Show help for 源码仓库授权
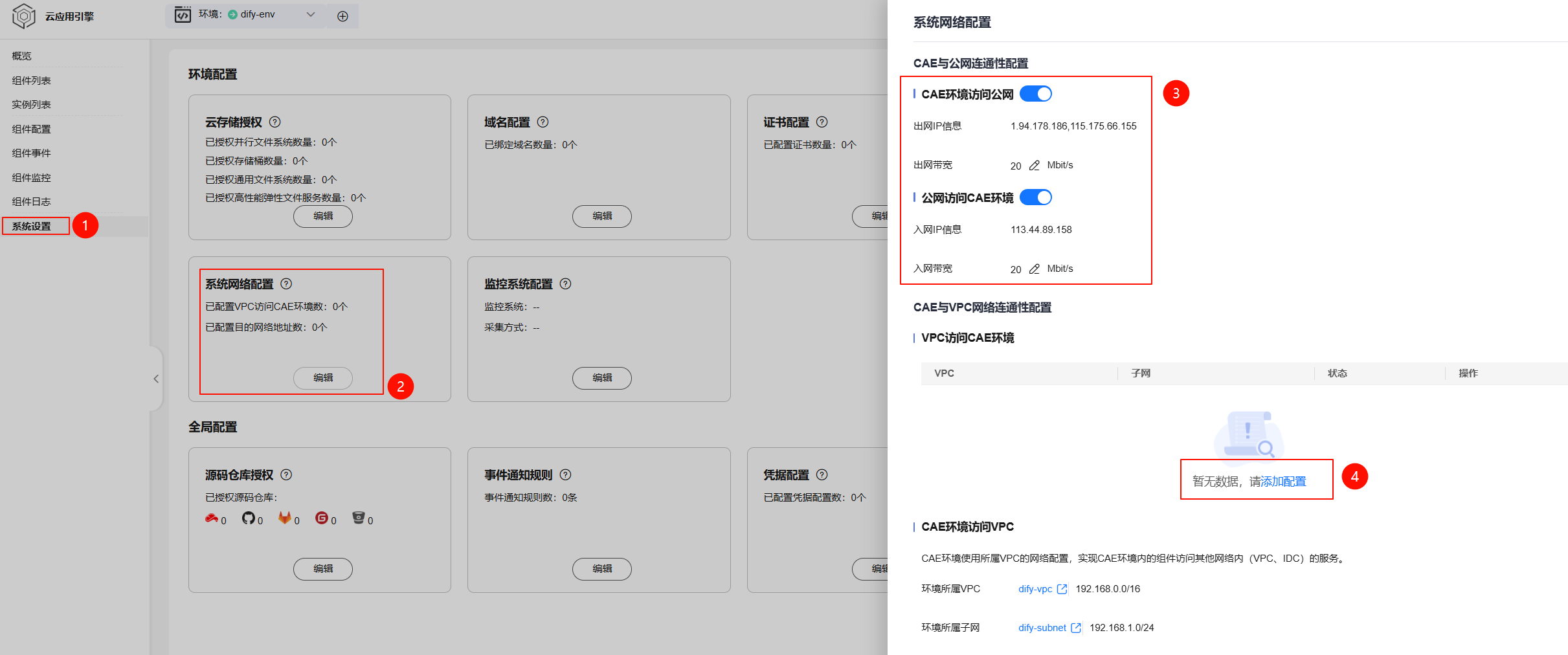Viewport: 1568px width, 655px height. pyautogui.click(x=287, y=474)
